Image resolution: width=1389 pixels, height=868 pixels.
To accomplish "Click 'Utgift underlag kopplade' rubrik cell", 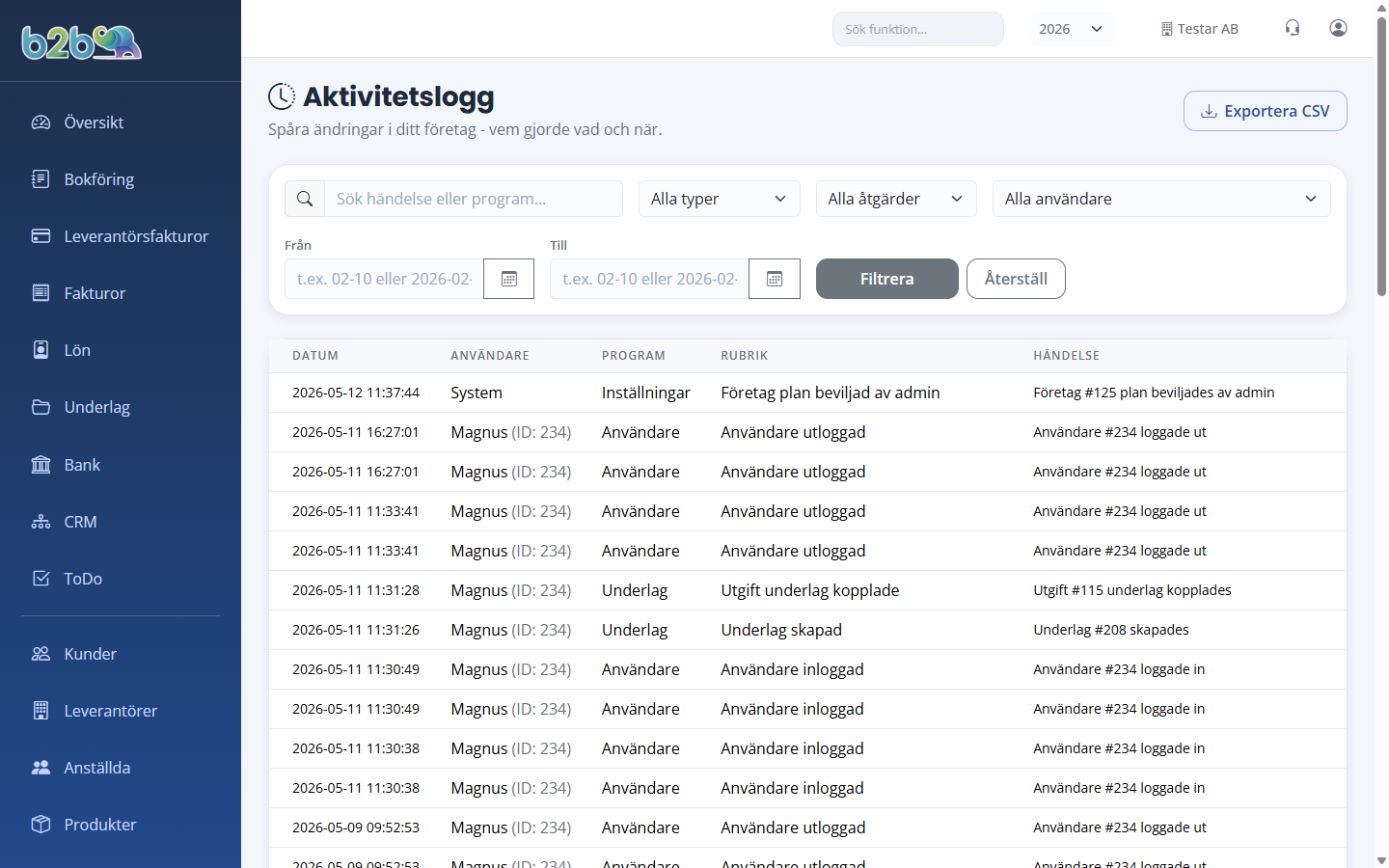I will [x=810, y=590].
